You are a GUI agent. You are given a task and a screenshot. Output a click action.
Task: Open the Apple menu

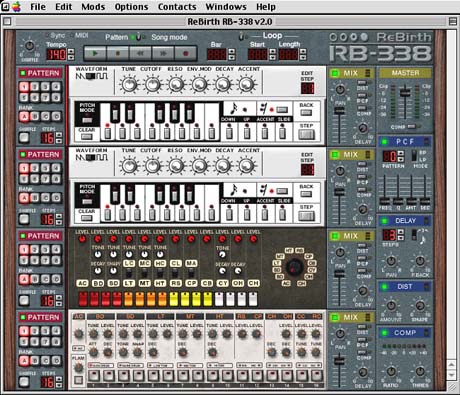click(16, 7)
